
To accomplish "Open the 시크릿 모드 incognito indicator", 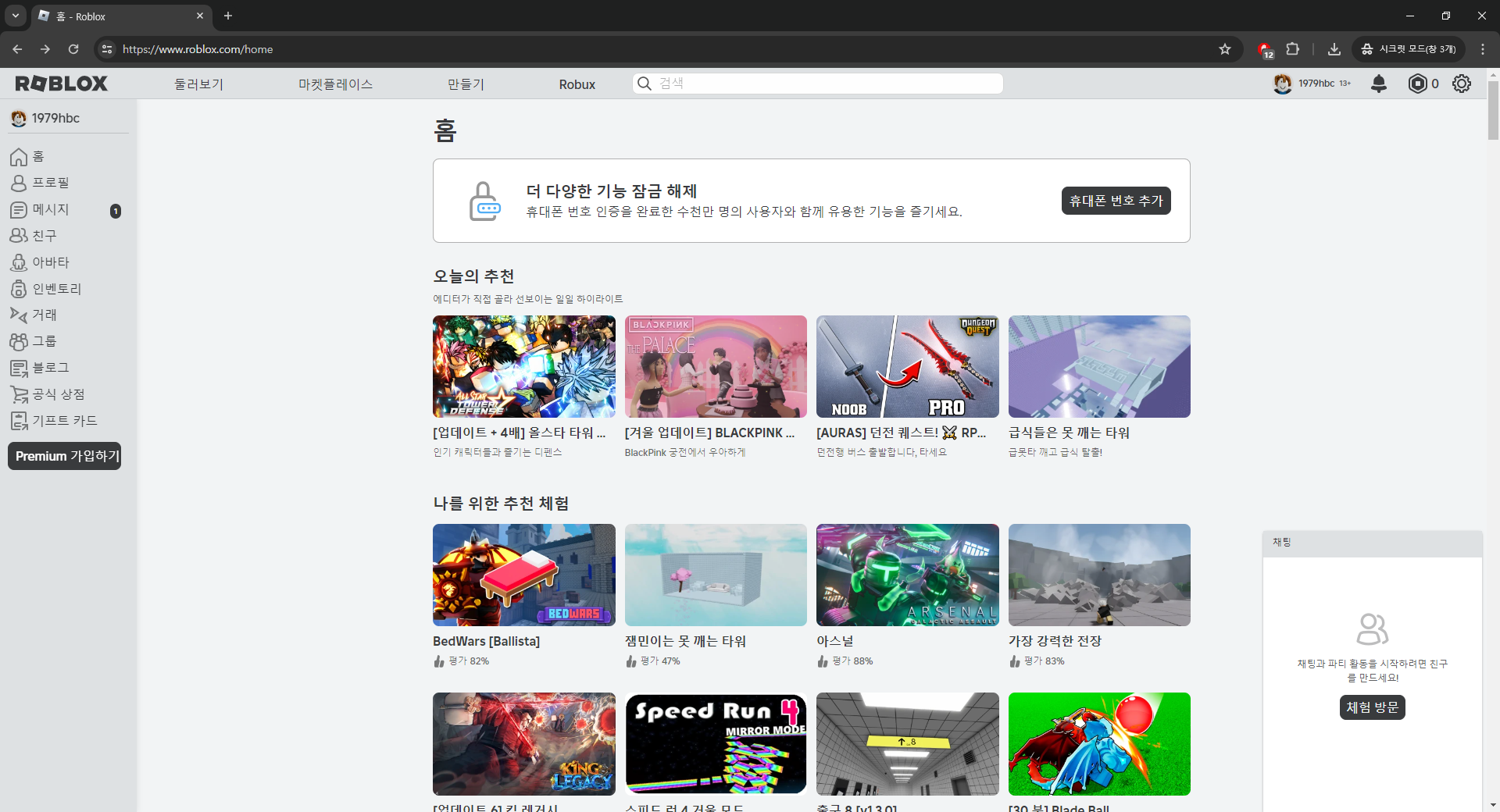I will point(1409,49).
